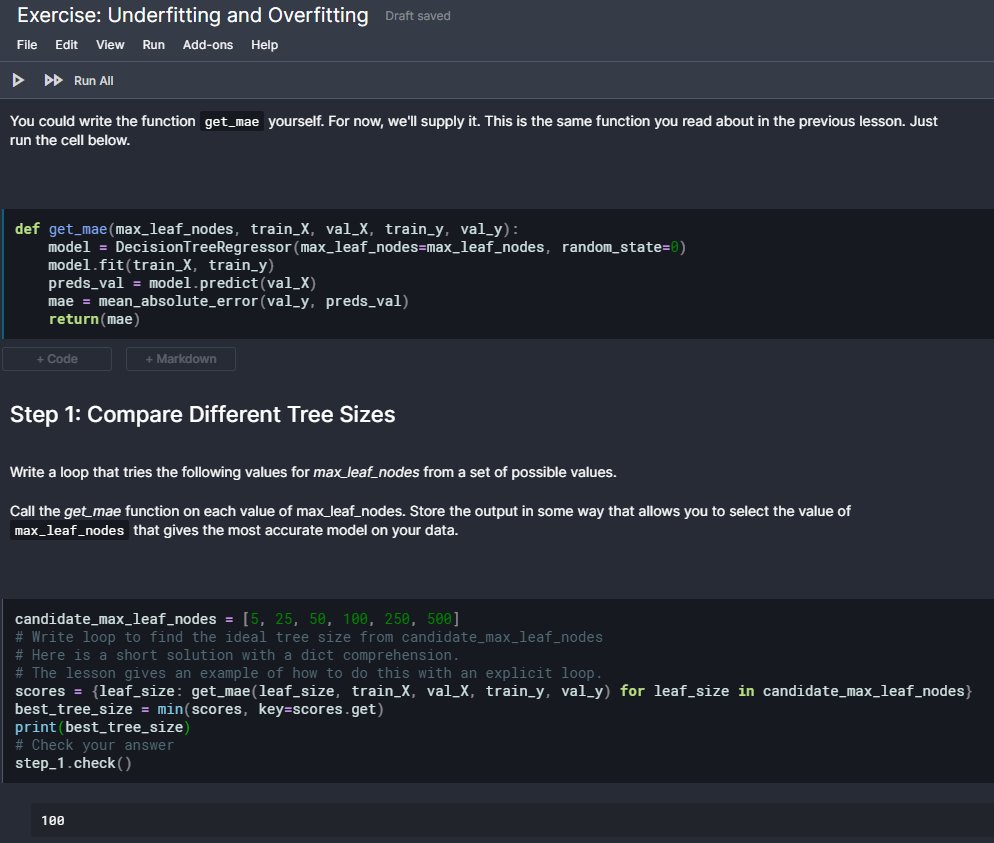Open the Run menu
This screenshot has width=994, height=843.
pos(153,45)
